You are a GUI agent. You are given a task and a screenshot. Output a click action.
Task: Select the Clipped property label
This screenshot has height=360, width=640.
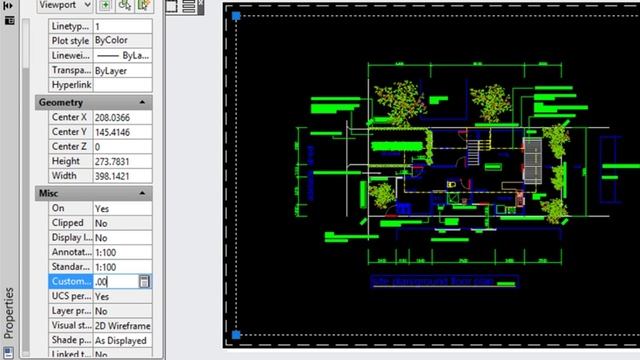[x=71, y=223]
